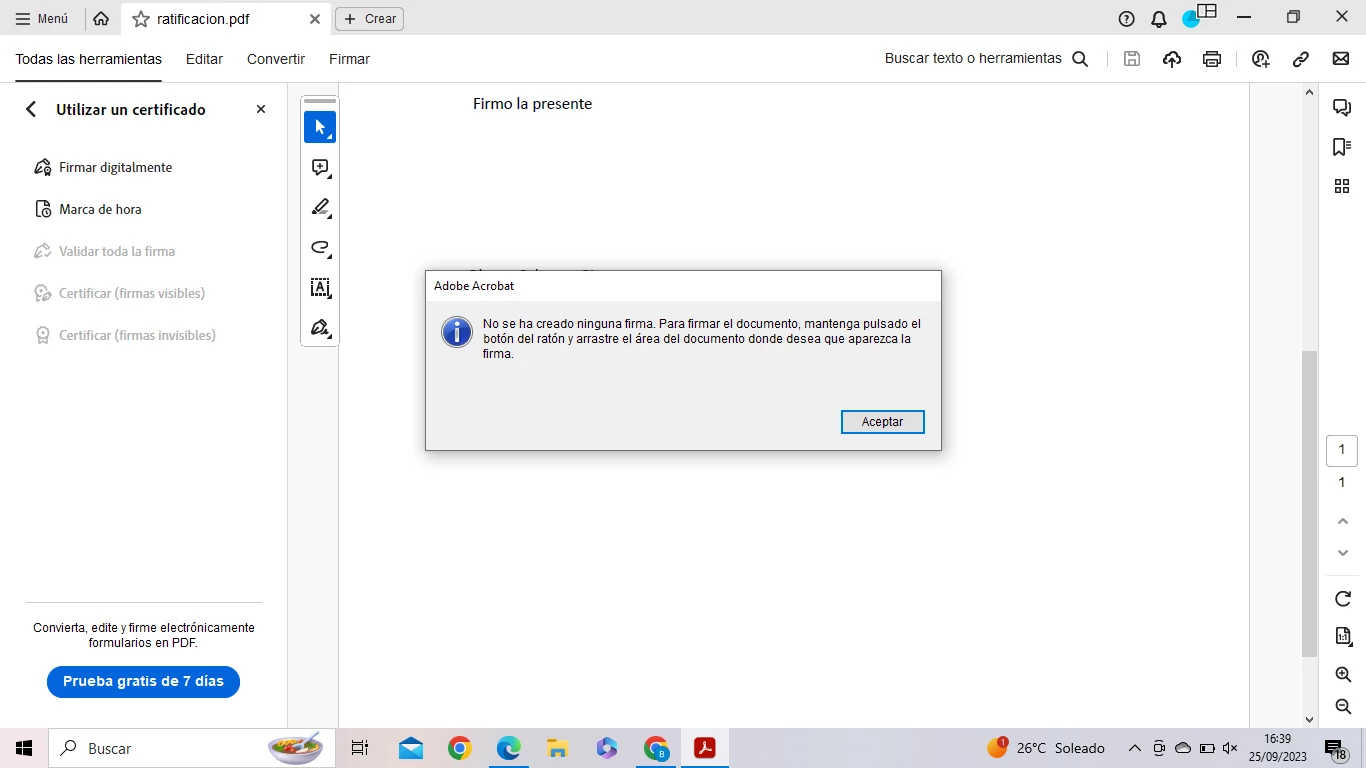Click the upload to cloud icon
Viewport: 1366px width, 768px height.
(x=1172, y=59)
